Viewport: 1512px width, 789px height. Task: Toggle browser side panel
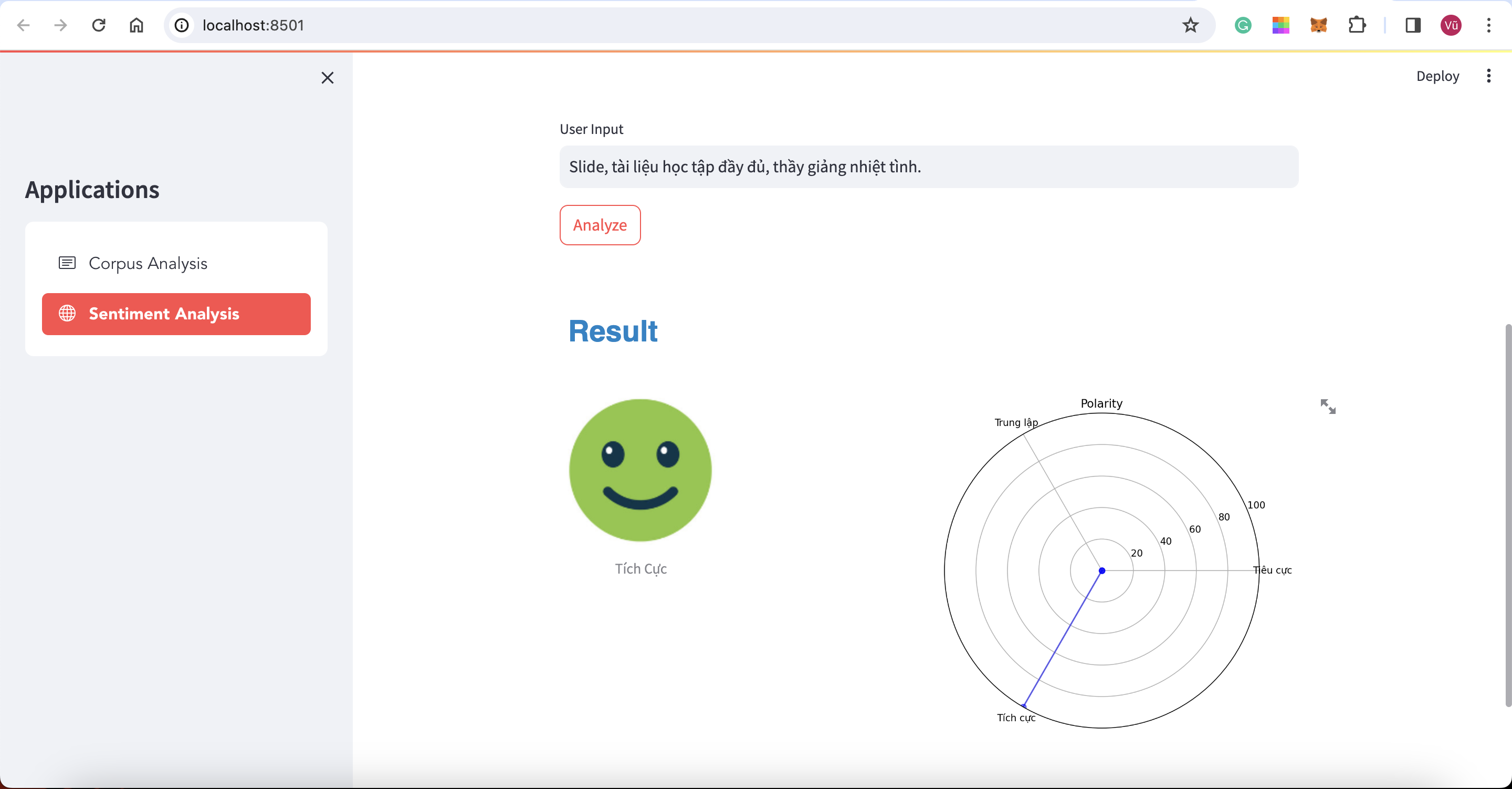[x=1413, y=25]
